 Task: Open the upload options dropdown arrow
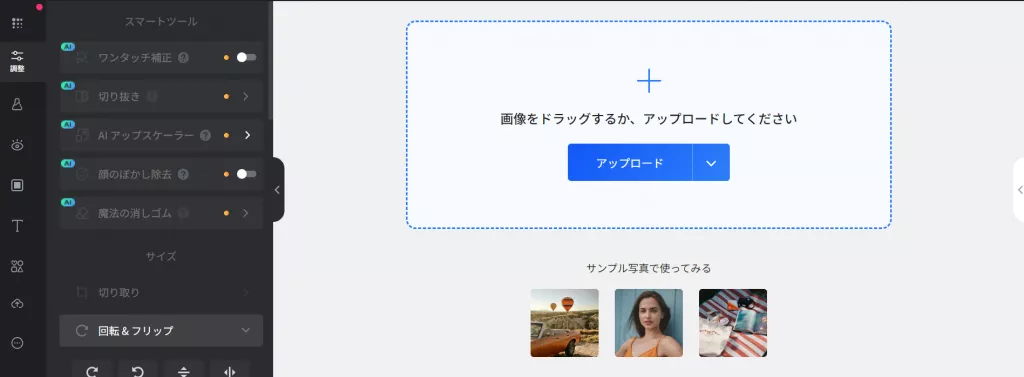(711, 163)
